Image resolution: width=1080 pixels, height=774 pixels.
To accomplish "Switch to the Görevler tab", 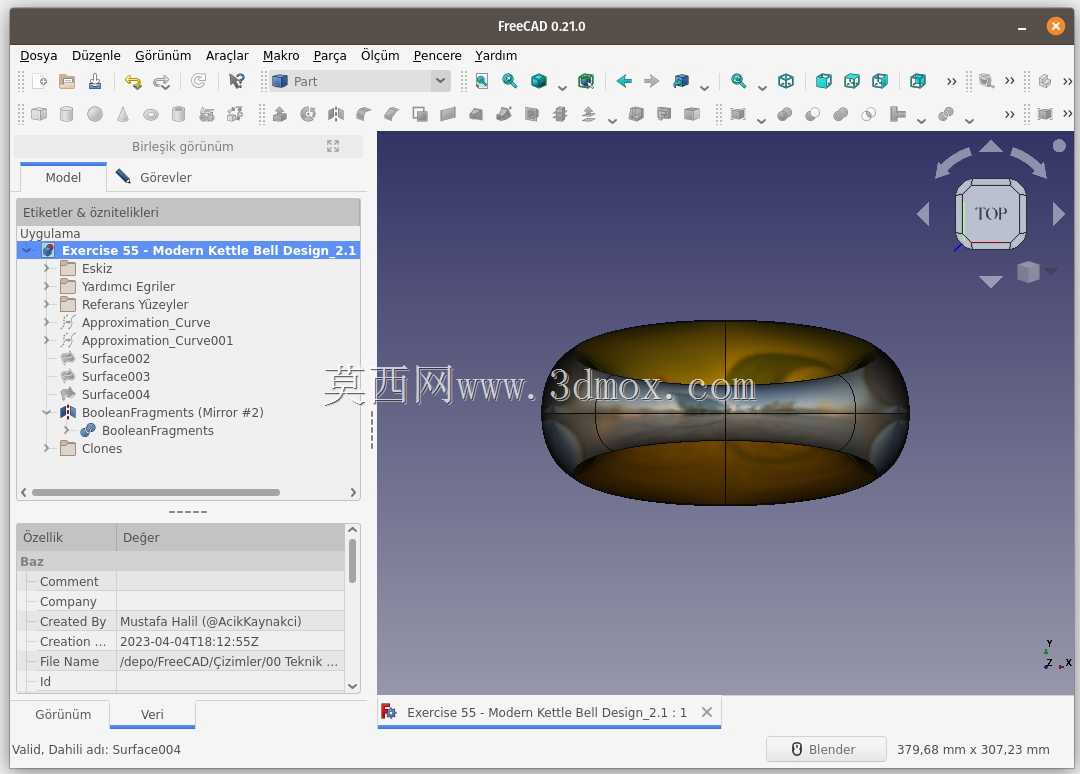I will click(x=153, y=177).
